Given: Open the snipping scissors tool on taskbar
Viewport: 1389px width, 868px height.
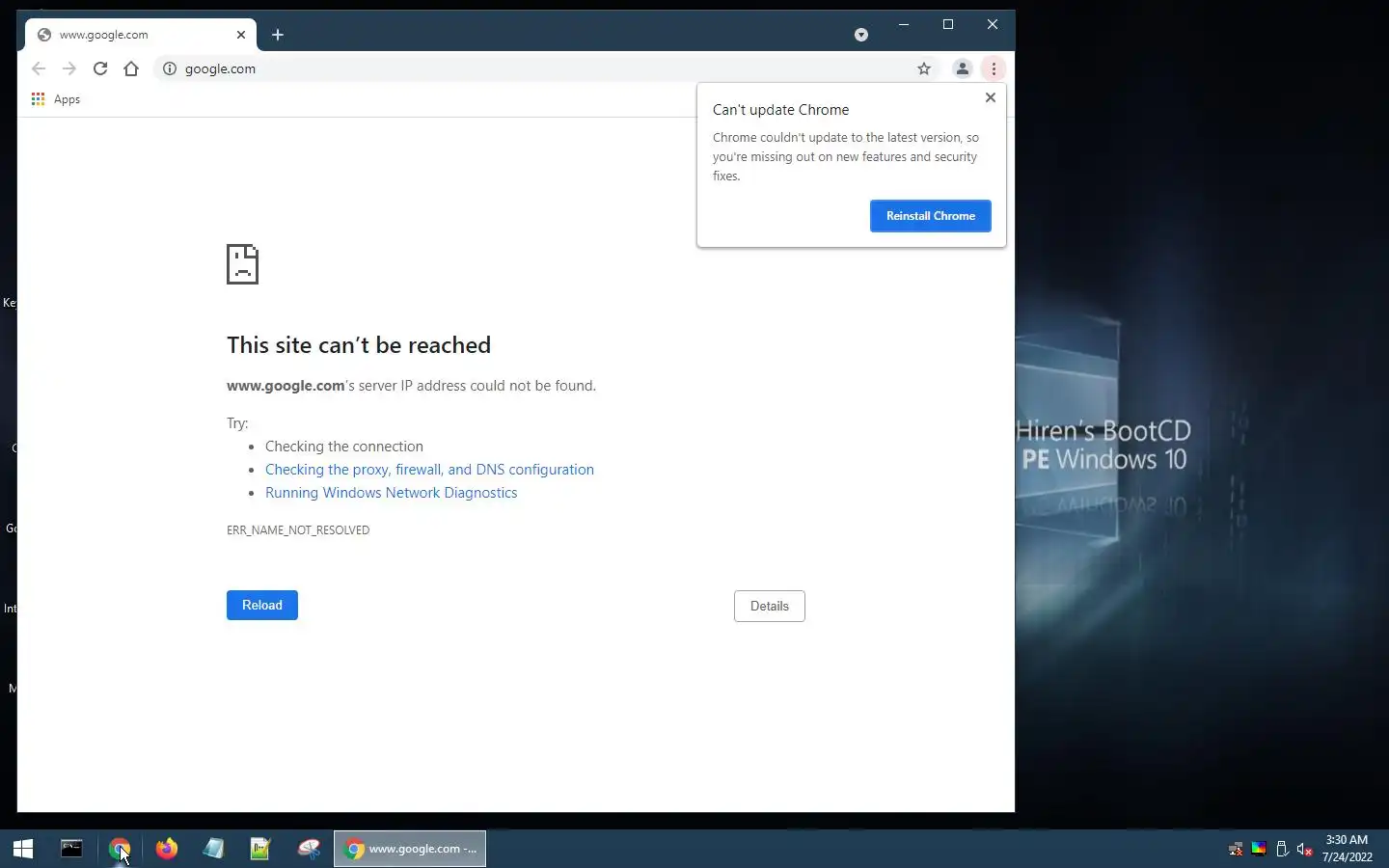Looking at the screenshot, I should click(x=309, y=849).
